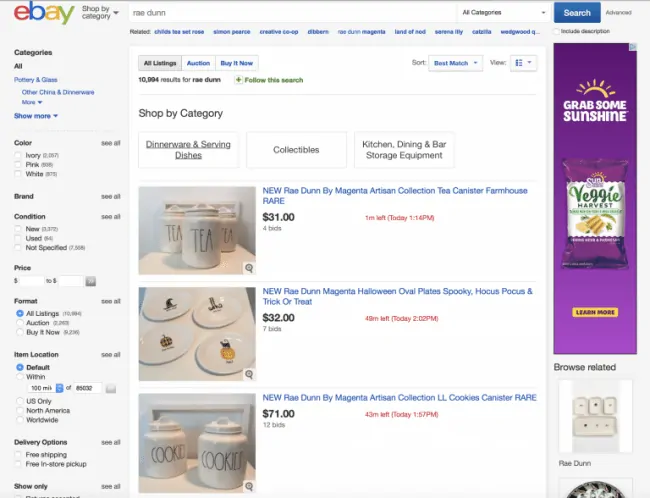Switch to All Listings tab
Image resolution: width=650 pixels, height=498 pixels.
point(160,63)
